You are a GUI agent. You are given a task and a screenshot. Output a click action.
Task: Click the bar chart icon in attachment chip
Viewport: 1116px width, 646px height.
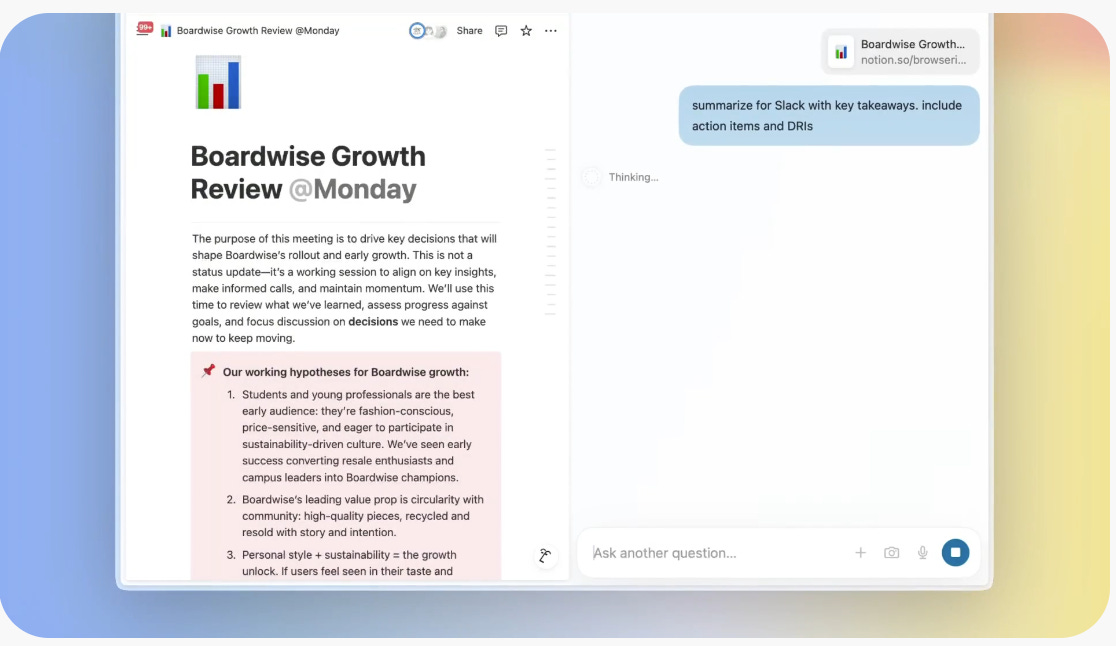coord(841,52)
